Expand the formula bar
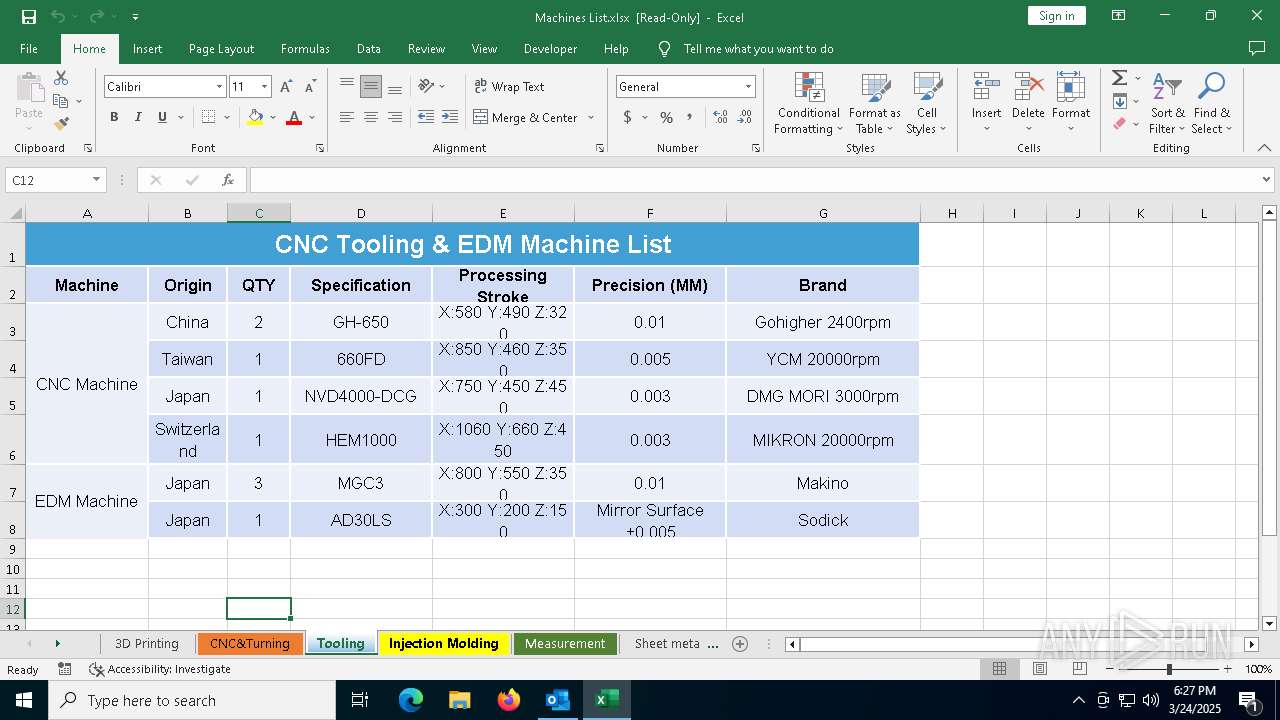This screenshot has width=1280, height=720. tap(1268, 180)
